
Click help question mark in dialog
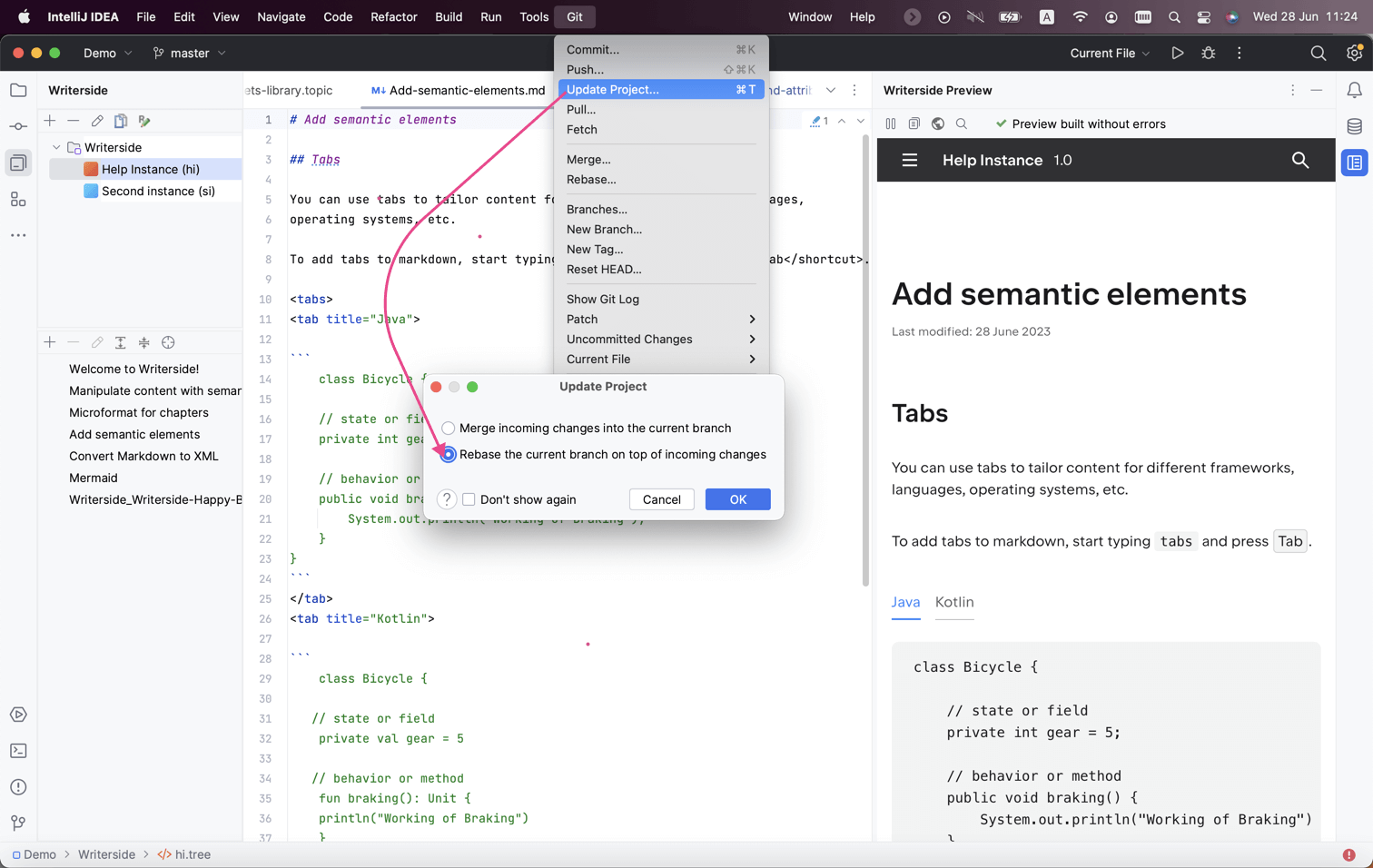[447, 499]
